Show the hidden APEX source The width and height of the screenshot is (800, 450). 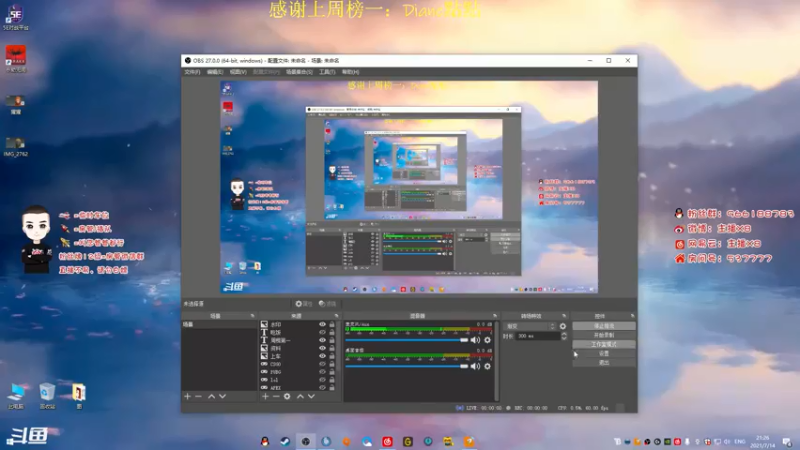pyautogui.click(x=322, y=387)
